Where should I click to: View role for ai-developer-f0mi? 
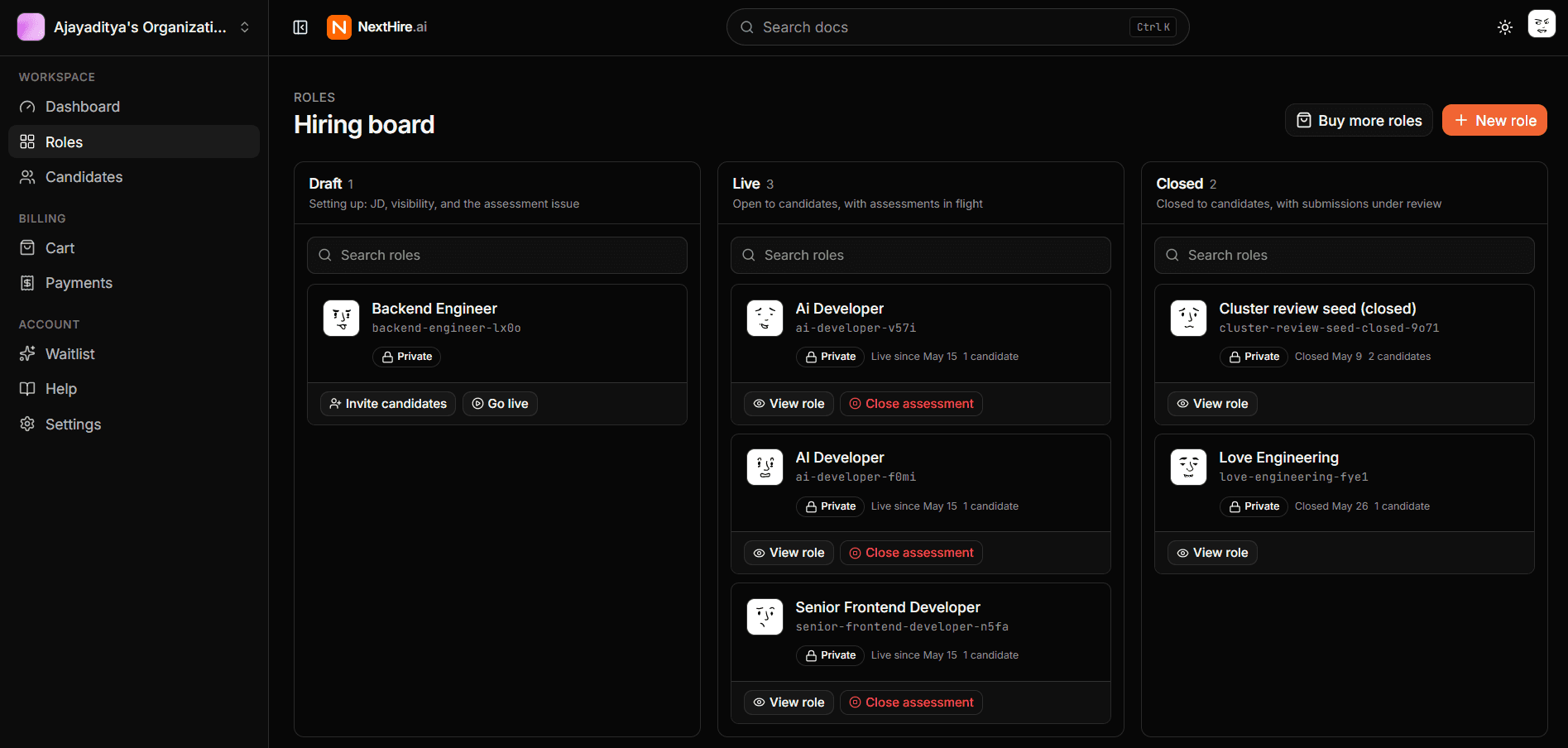789,553
